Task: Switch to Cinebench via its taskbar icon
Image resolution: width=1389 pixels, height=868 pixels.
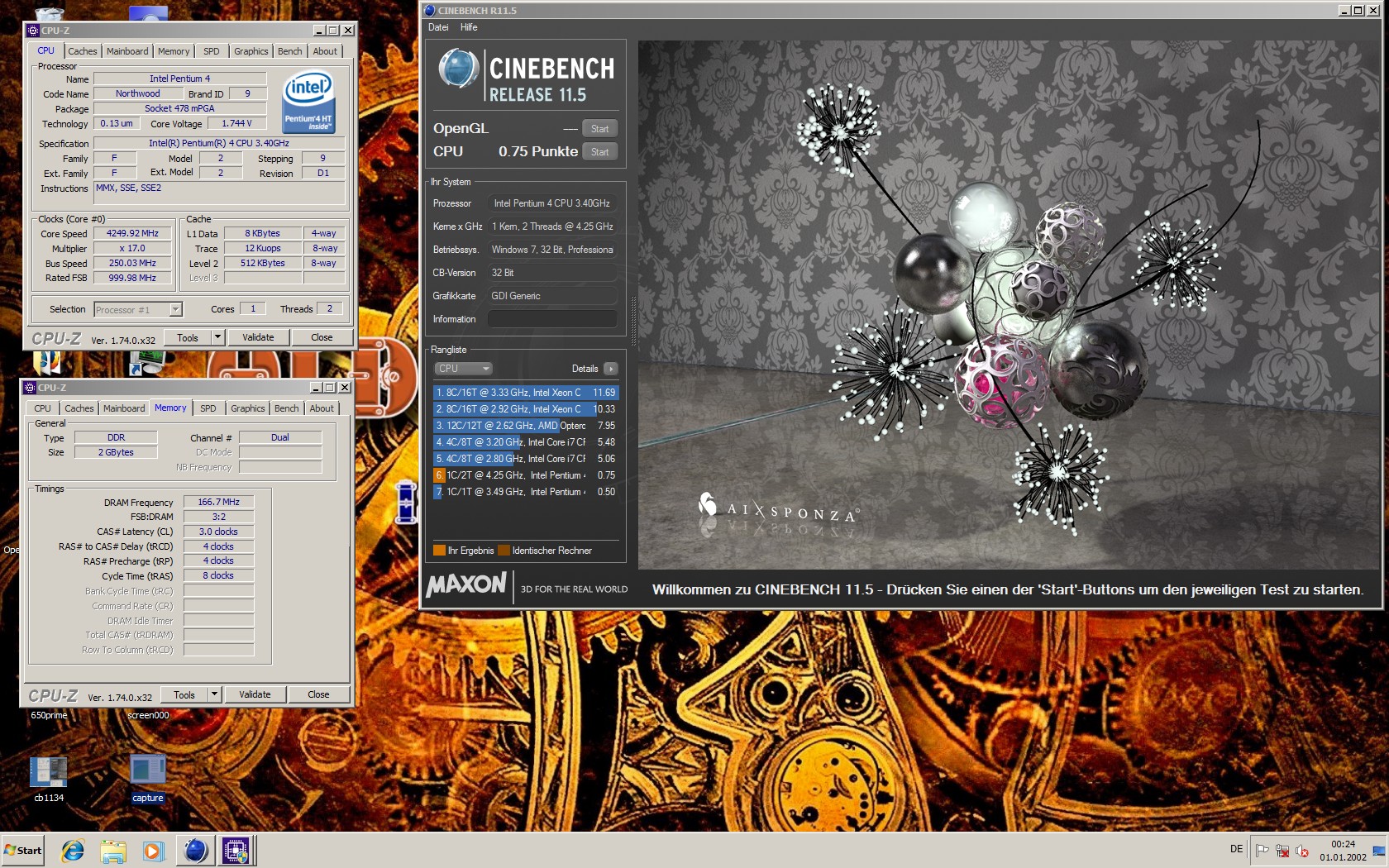Action: [x=196, y=850]
